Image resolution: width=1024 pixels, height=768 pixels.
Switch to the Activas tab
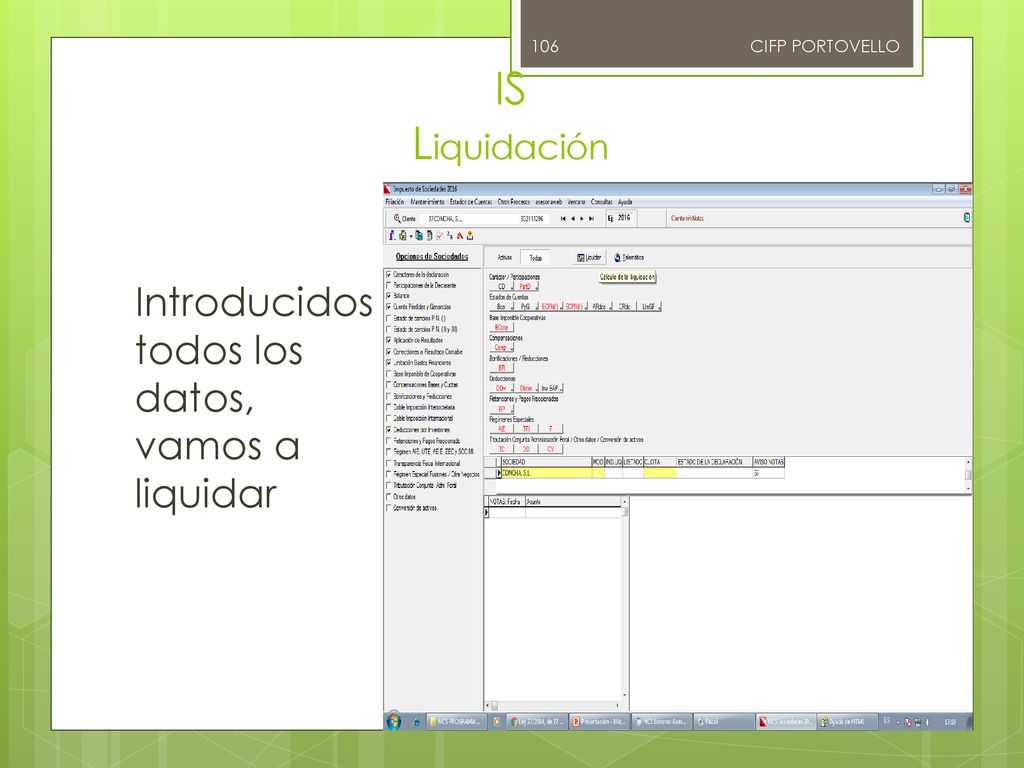coord(505,258)
